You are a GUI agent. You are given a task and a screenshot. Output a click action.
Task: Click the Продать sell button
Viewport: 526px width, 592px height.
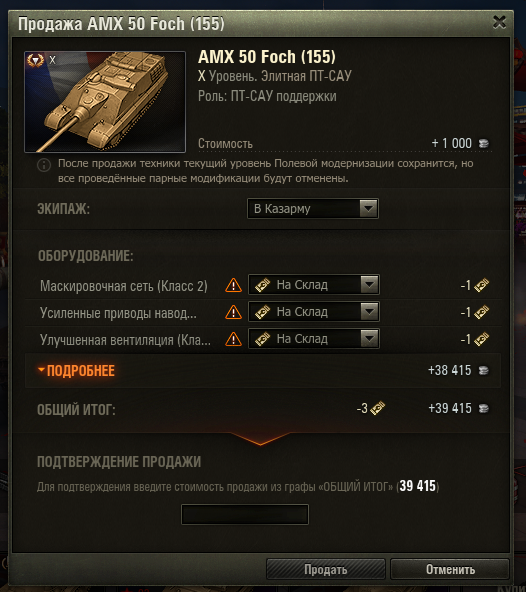pos(325,569)
